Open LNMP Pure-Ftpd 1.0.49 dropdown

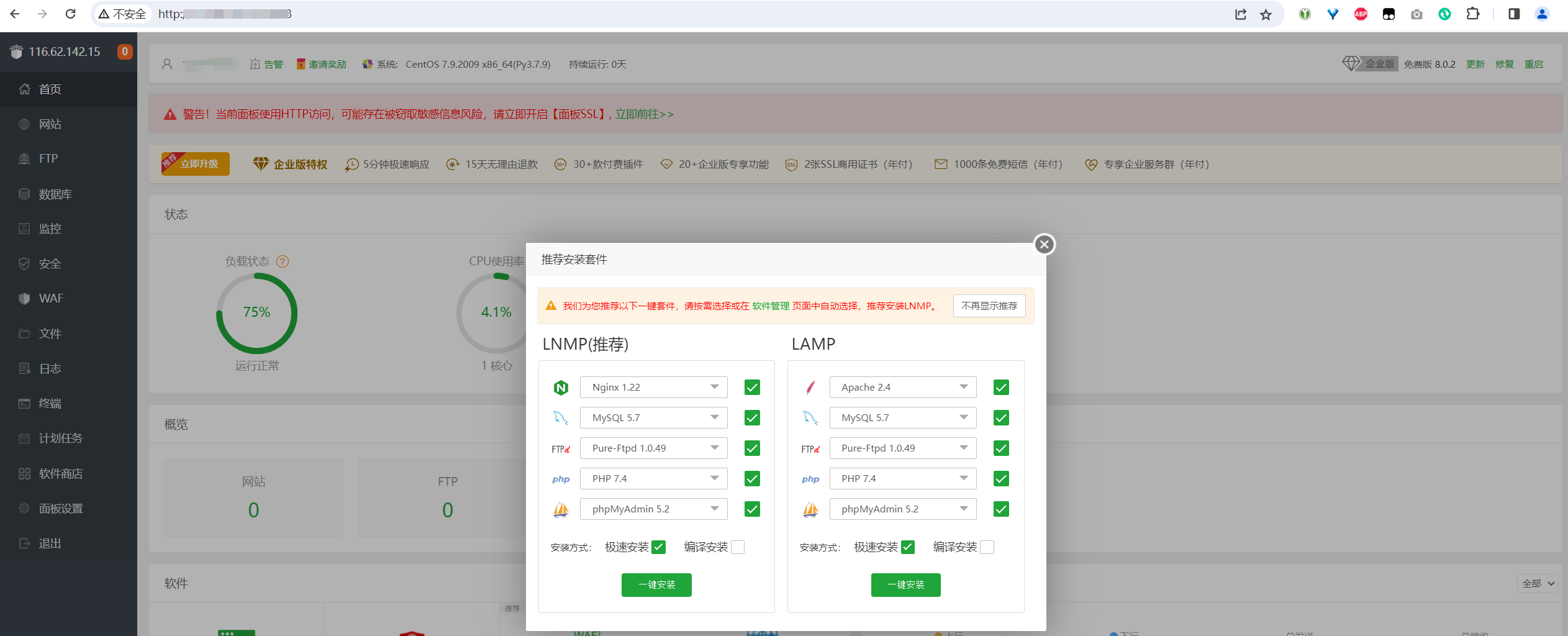653,448
